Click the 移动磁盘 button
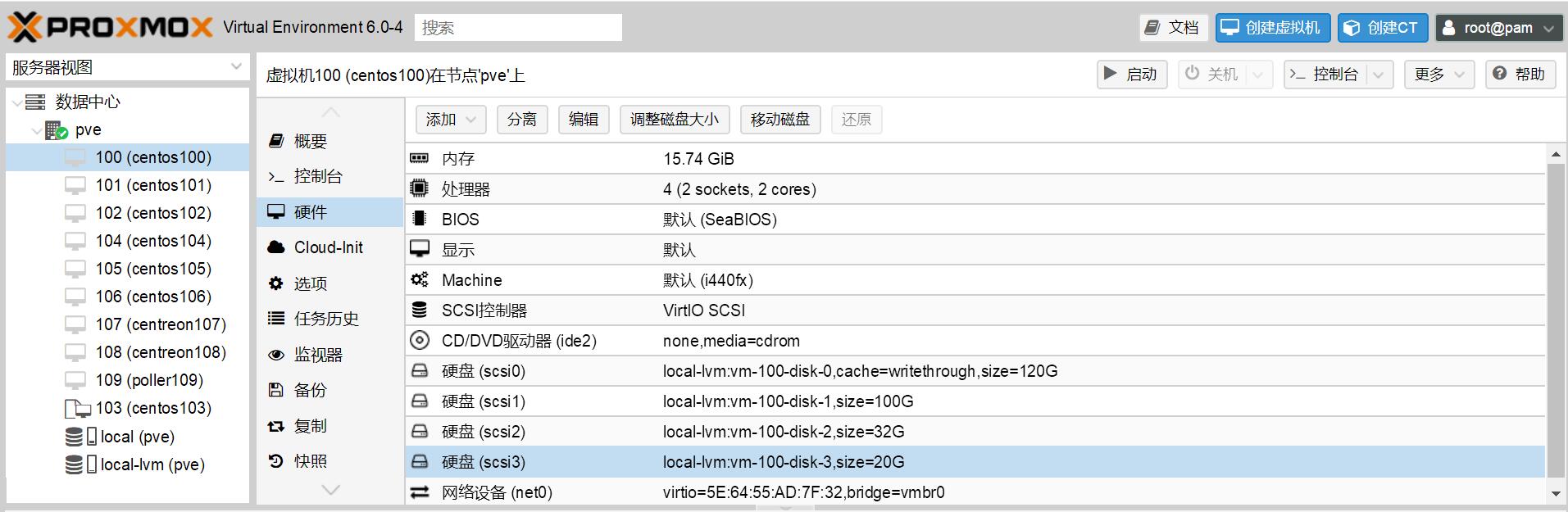The height and width of the screenshot is (512, 1568). (x=780, y=120)
